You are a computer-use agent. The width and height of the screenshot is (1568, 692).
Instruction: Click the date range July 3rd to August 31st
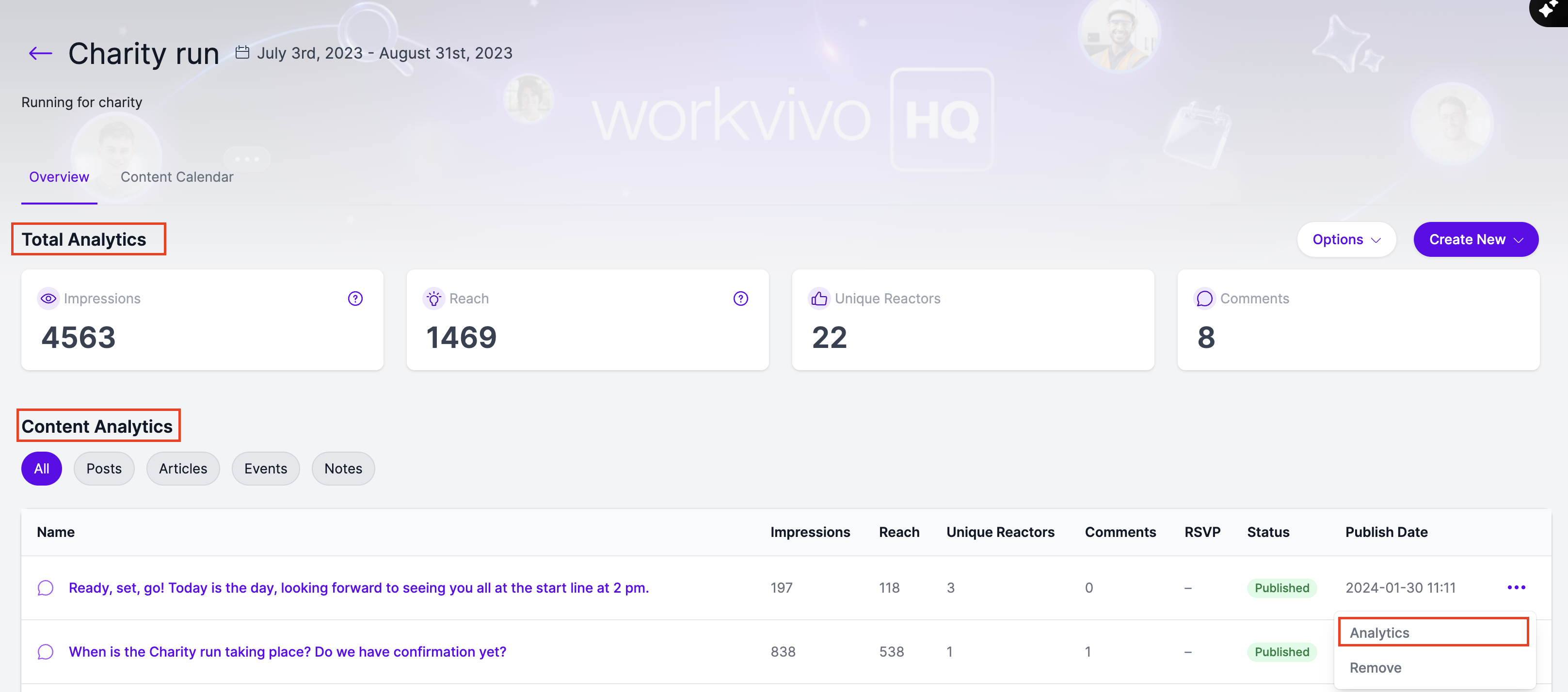pyautogui.click(x=384, y=53)
